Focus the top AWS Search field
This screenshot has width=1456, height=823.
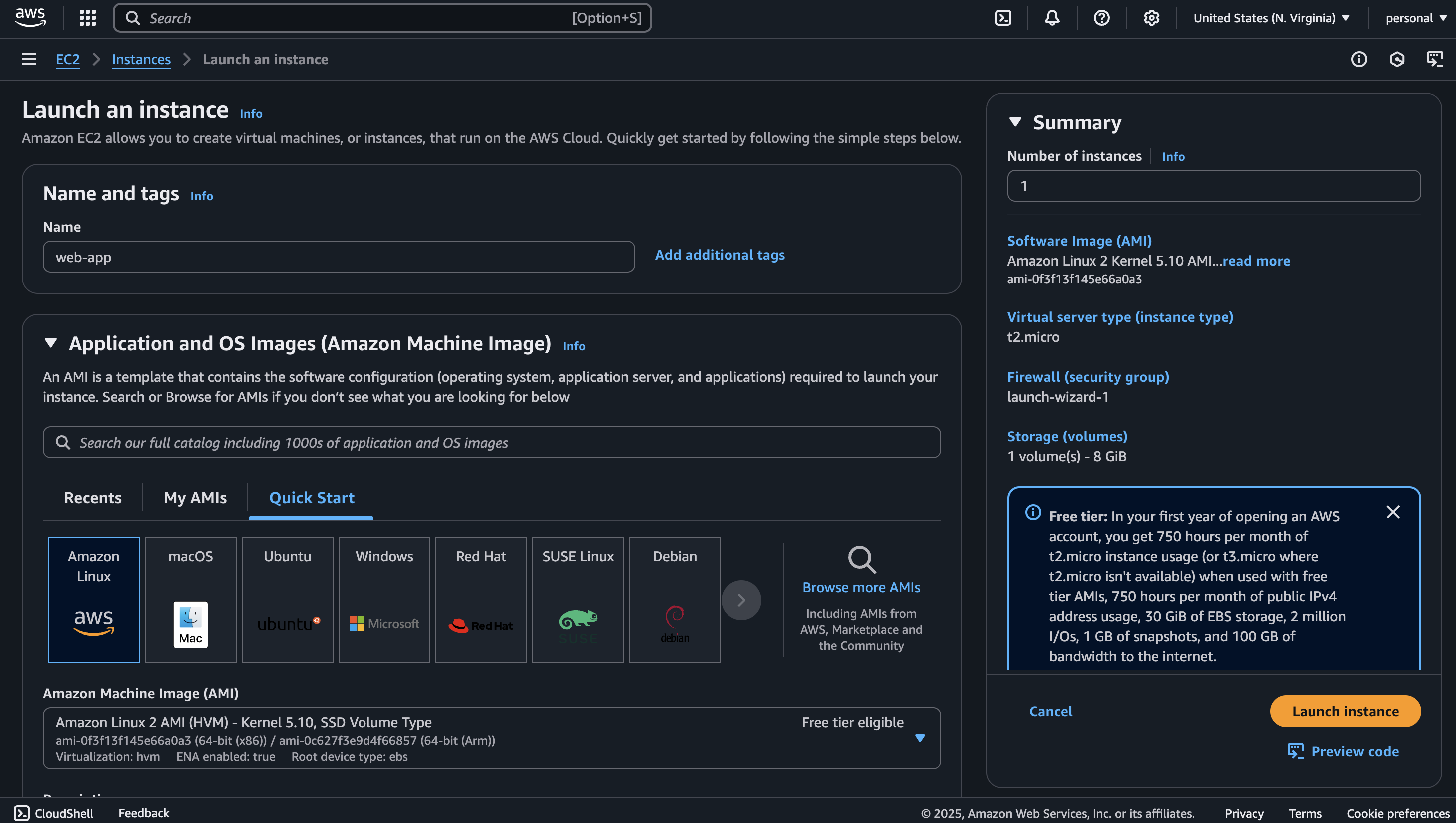click(382, 18)
